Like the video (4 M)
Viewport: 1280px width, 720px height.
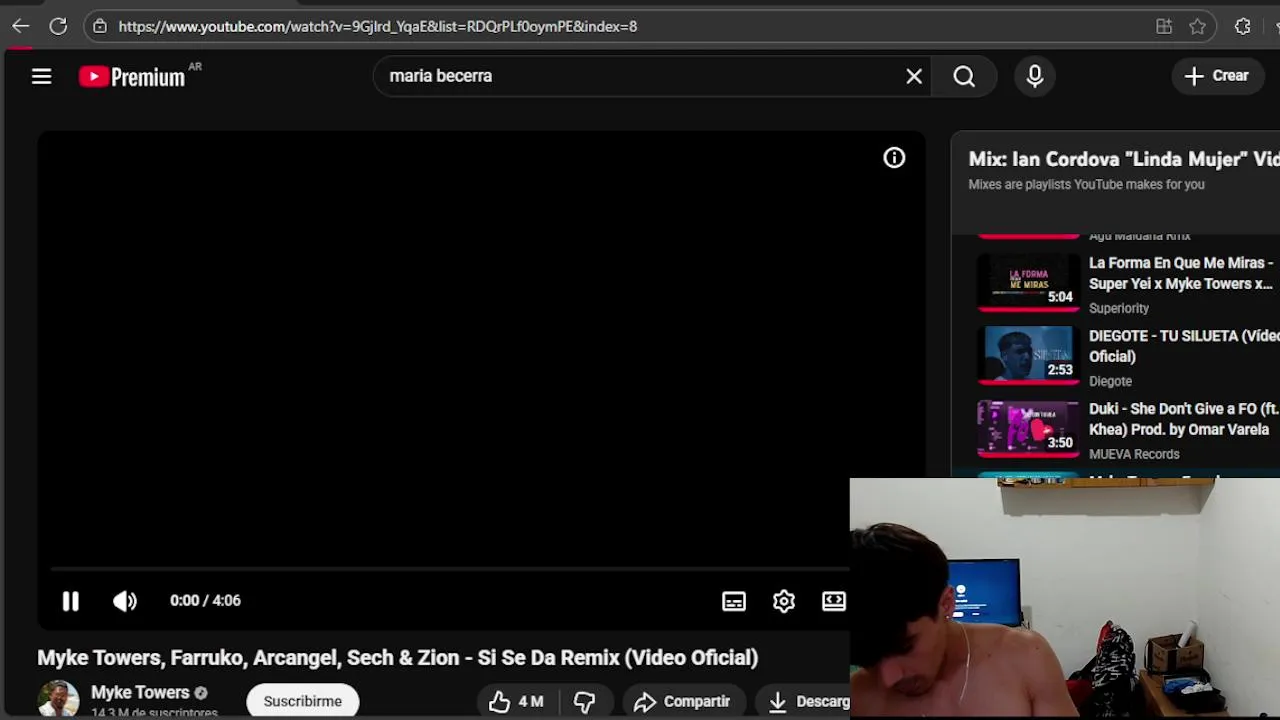(x=516, y=701)
